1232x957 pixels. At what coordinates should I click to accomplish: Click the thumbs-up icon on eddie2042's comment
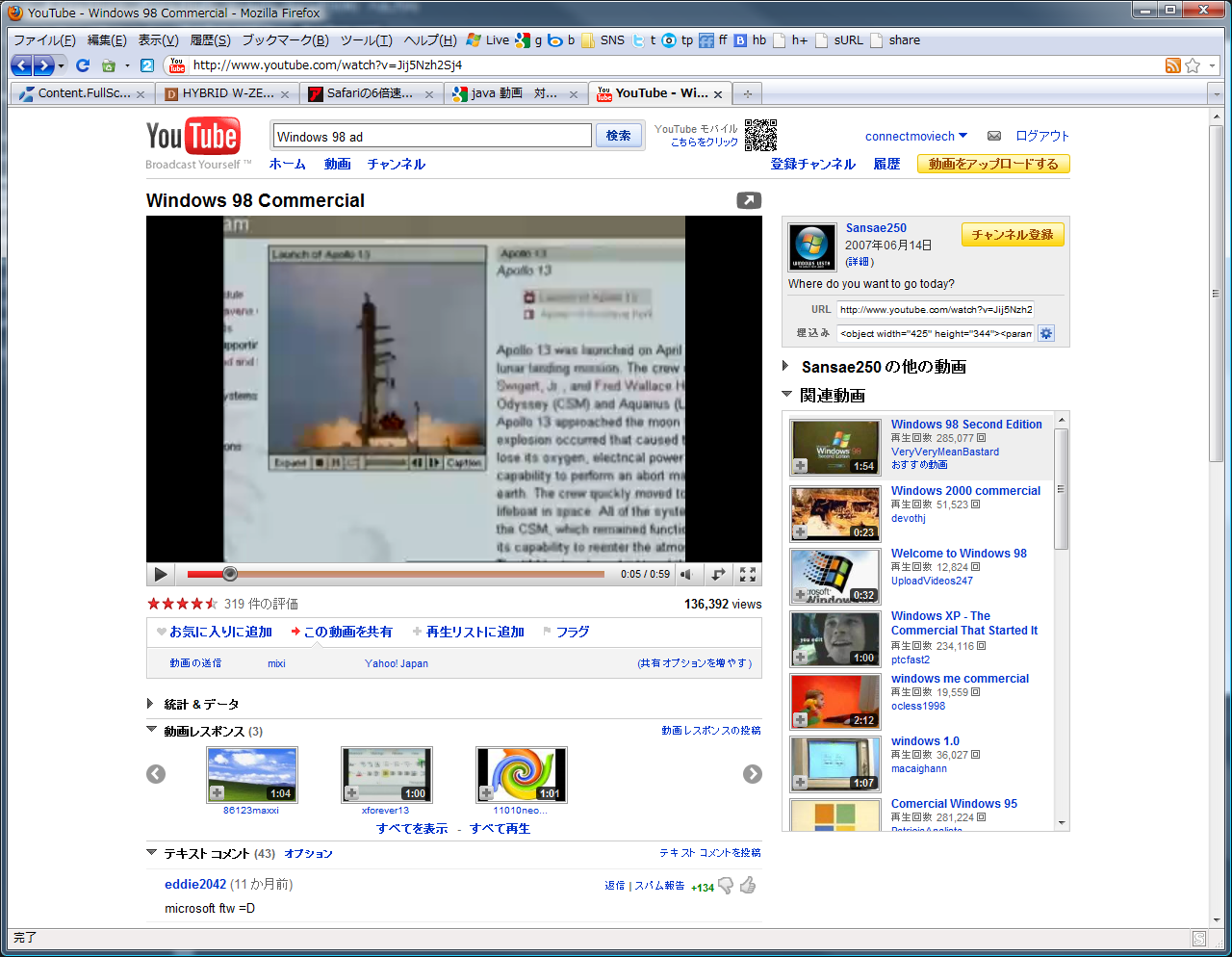(x=748, y=885)
